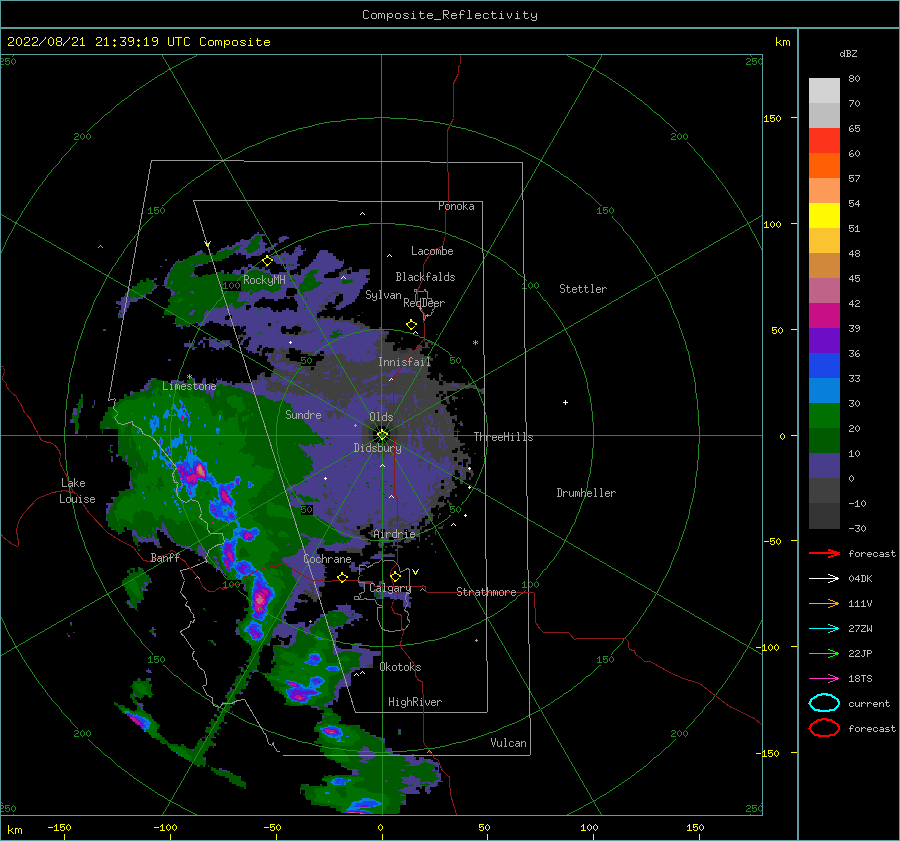Viewport: 900px width, 841px height.
Task: Select the yellow diamond marker below RedDeer
Action: tap(412, 325)
